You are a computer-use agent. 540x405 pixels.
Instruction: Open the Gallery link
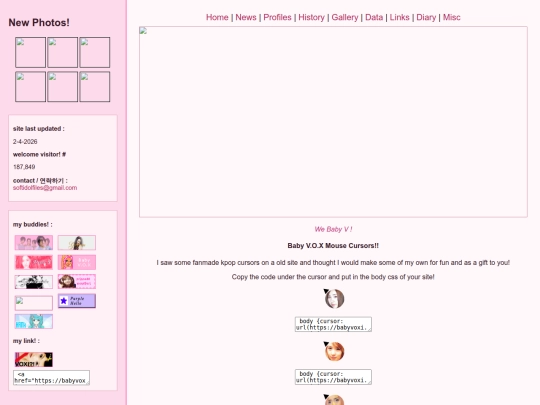click(x=345, y=17)
